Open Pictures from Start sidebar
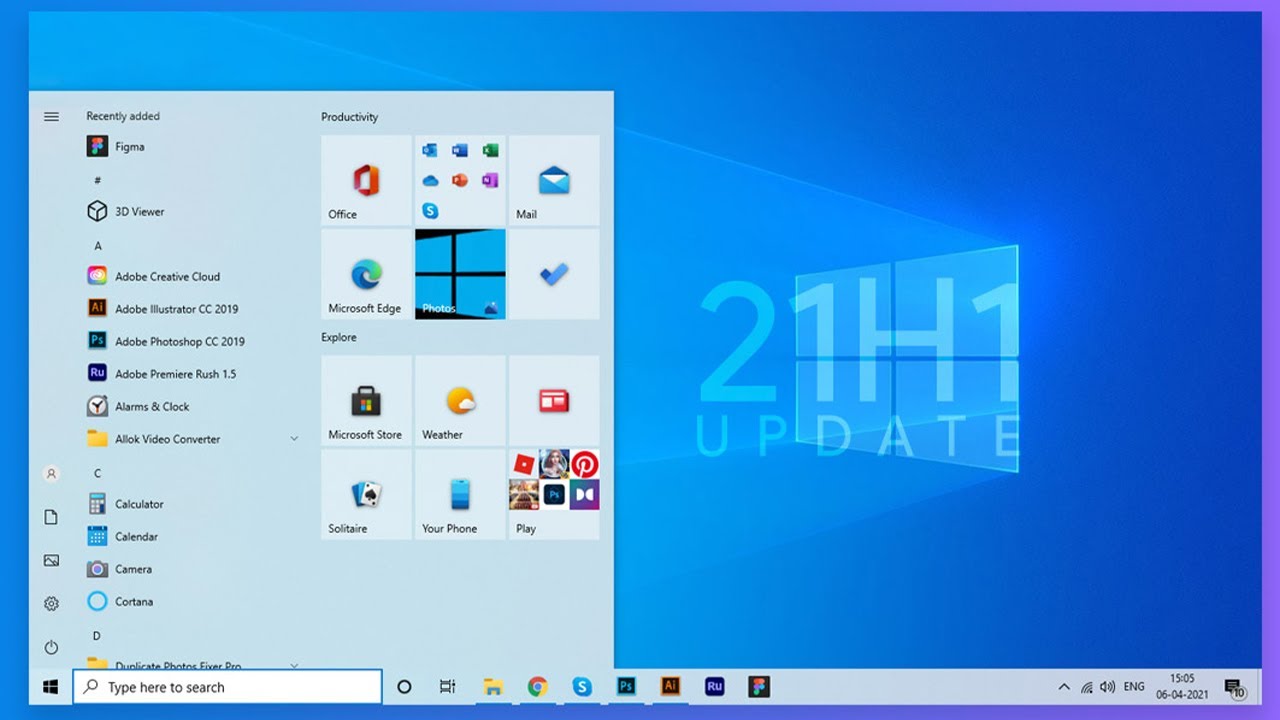Image resolution: width=1280 pixels, height=720 pixels. coord(51,561)
